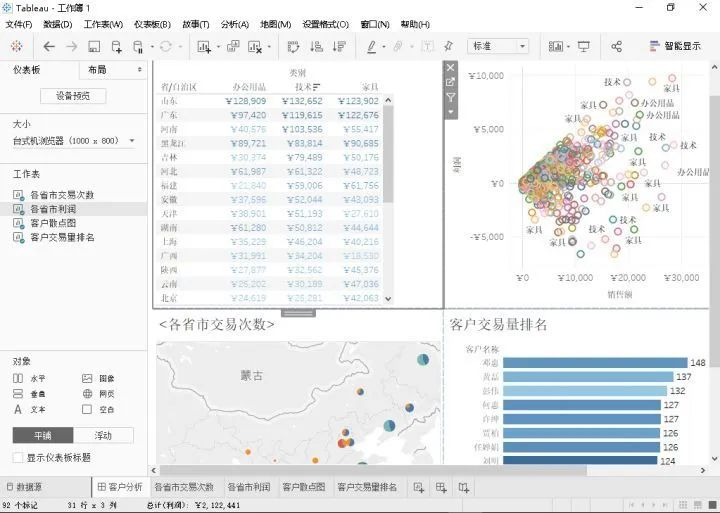
Task: Click the Show/hide cards toolbar icon
Action: click(556, 46)
